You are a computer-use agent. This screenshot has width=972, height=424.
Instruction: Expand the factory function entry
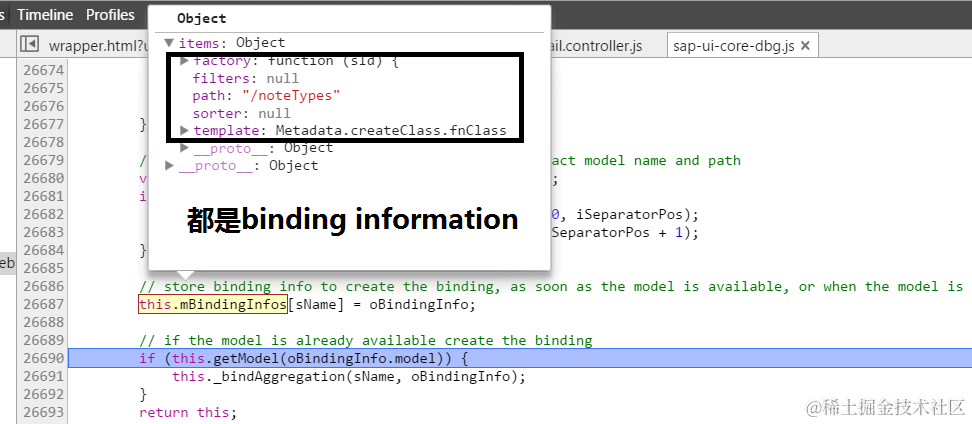click(184, 61)
